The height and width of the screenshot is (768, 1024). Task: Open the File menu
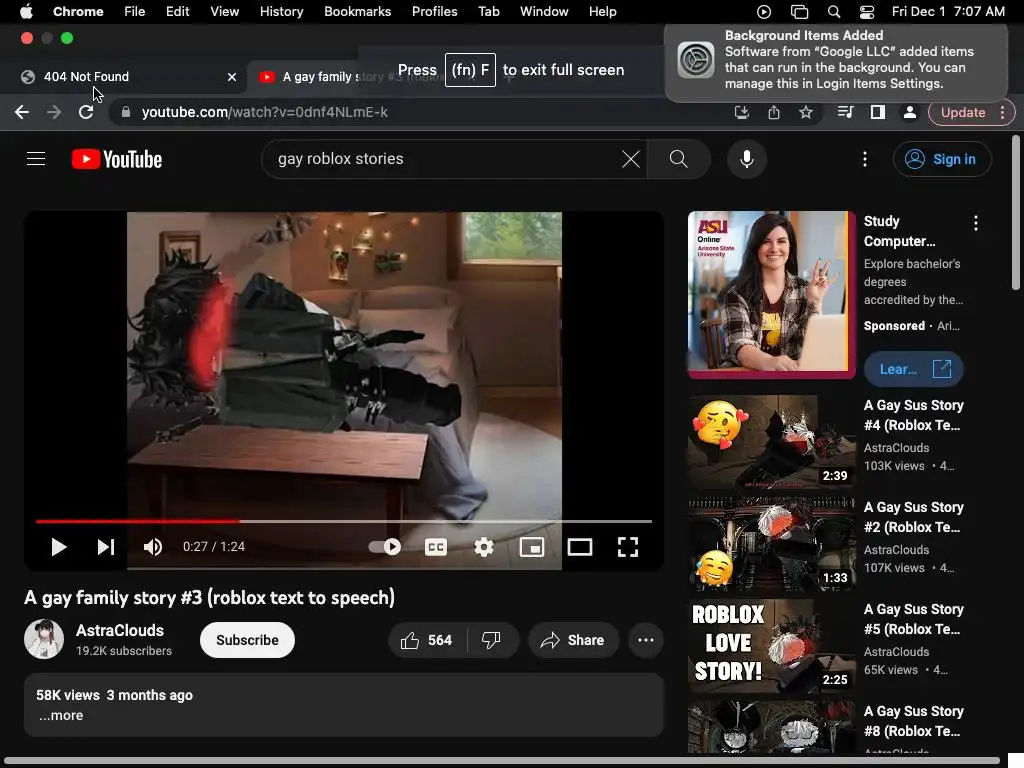pyautogui.click(x=135, y=12)
